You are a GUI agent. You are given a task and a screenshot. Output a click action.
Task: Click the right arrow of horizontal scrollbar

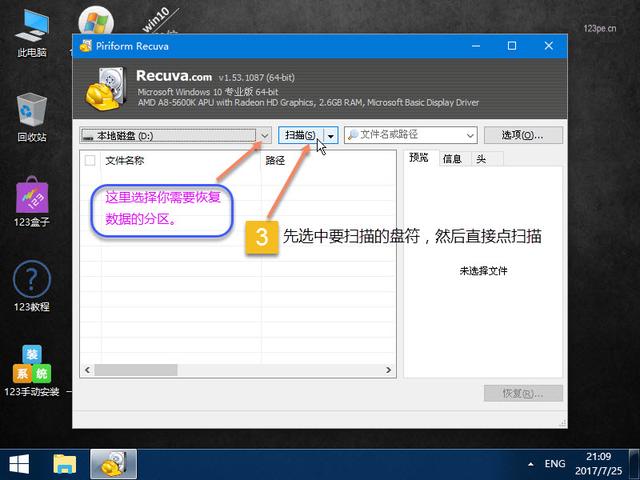(x=389, y=370)
